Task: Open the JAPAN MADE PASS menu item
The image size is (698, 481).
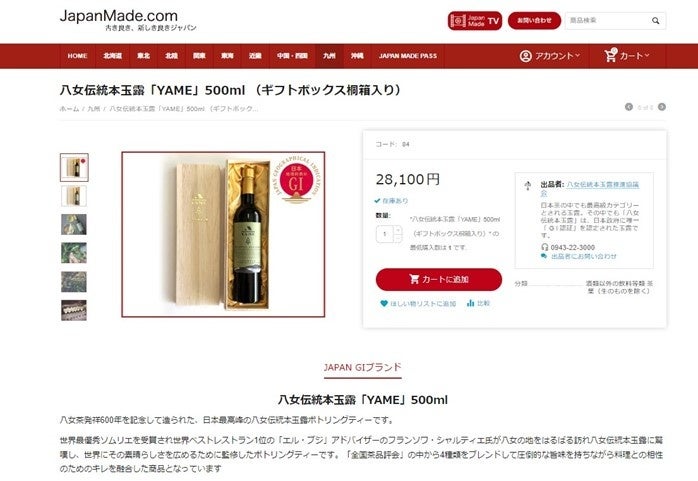Action: click(x=408, y=56)
